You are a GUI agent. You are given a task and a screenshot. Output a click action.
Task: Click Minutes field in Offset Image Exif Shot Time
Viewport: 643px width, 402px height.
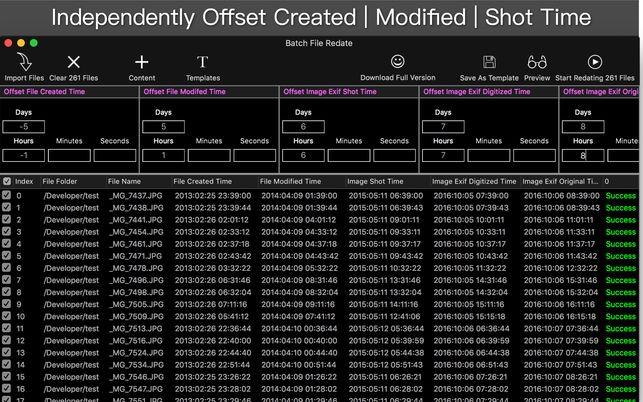[x=349, y=155]
